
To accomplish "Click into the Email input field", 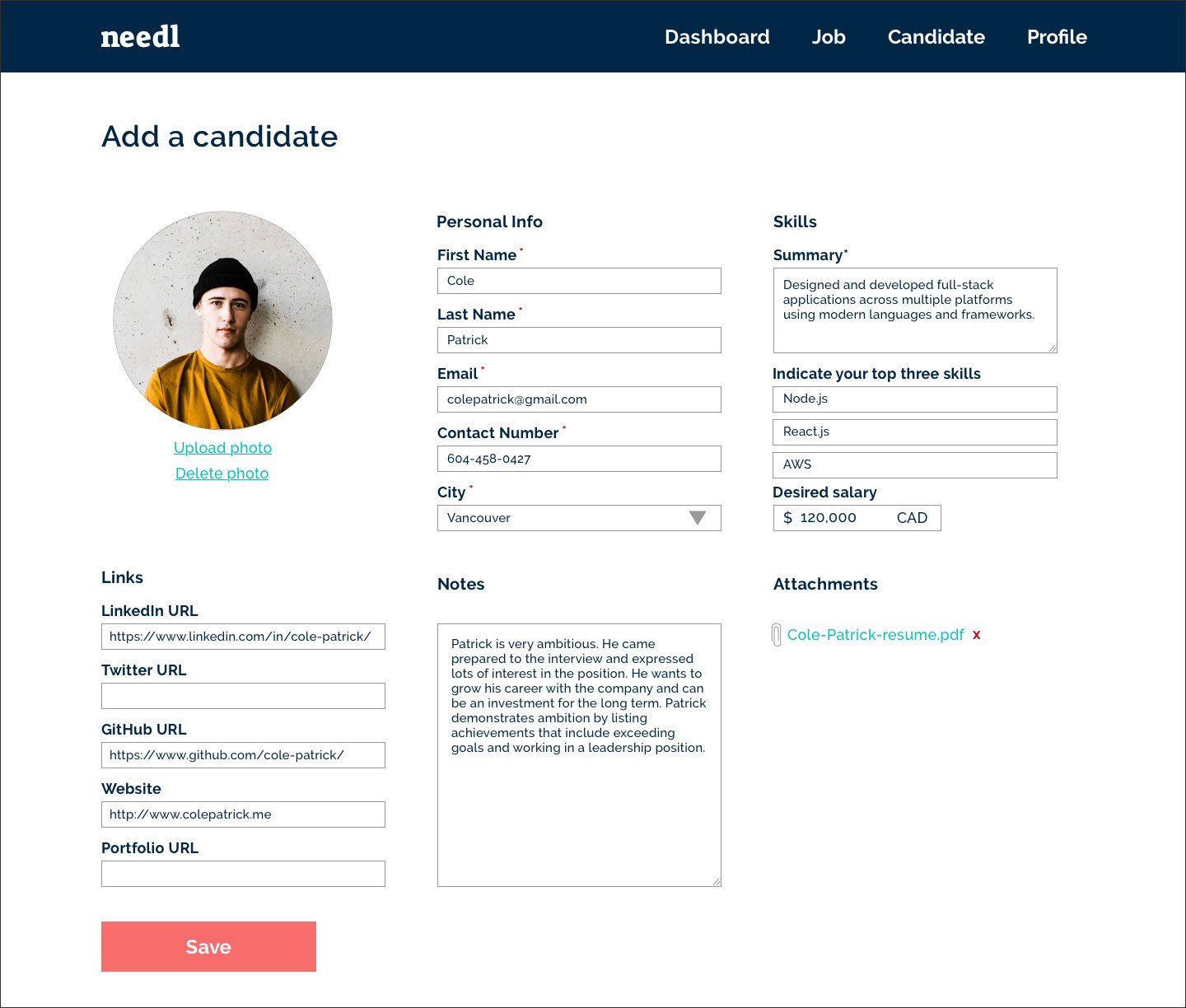I will pyautogui.click(x=579, y=399).
